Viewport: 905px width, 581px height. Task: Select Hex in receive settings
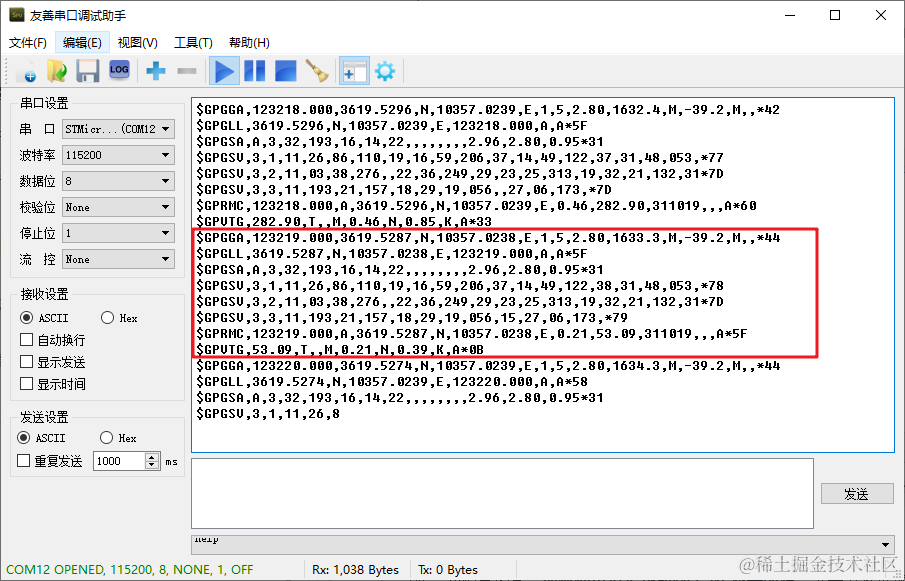tap(119, 318)
